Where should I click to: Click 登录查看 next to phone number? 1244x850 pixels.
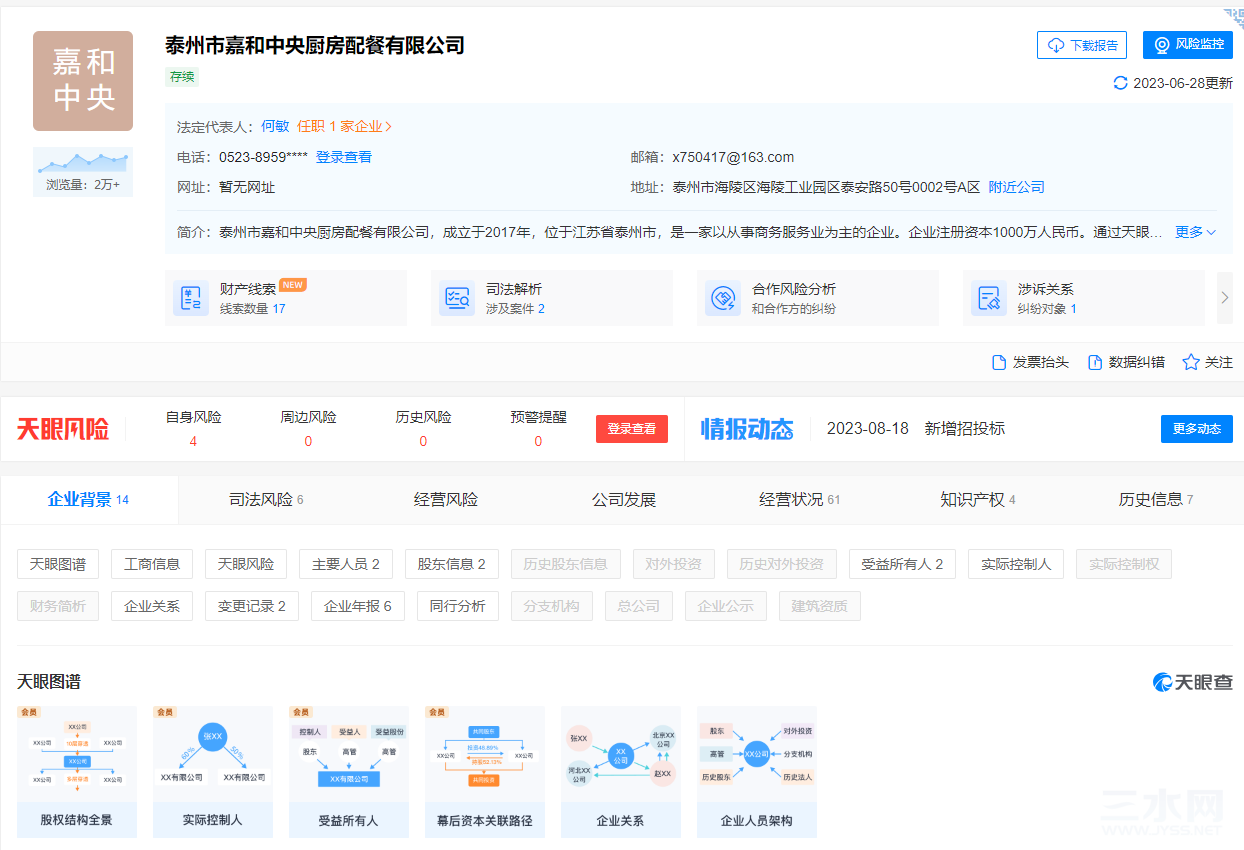tap(344, 157)
